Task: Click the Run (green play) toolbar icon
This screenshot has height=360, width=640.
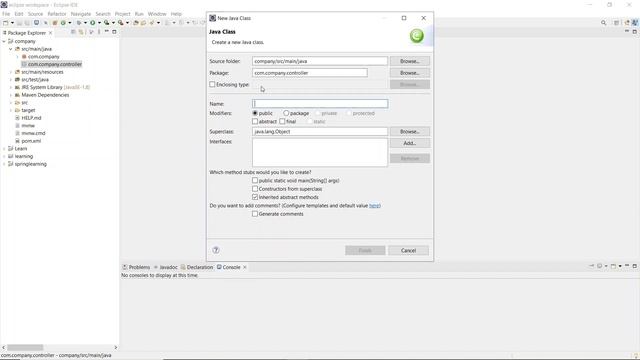Action: pyautogui.click(x=93, y=23)
